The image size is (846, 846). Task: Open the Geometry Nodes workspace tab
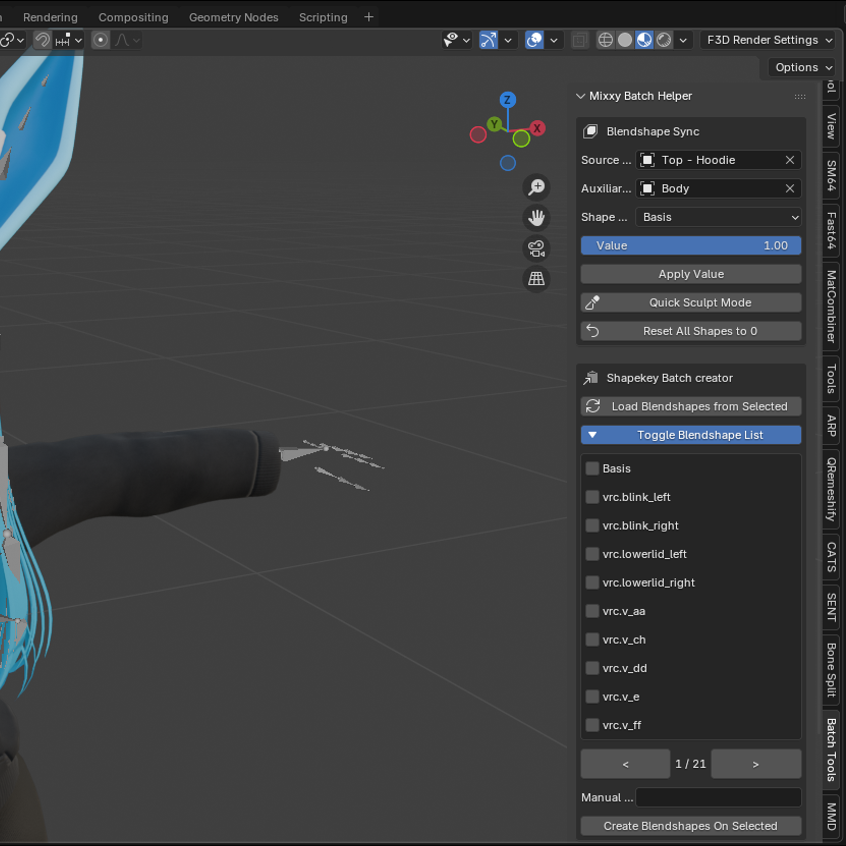point(234,17)
